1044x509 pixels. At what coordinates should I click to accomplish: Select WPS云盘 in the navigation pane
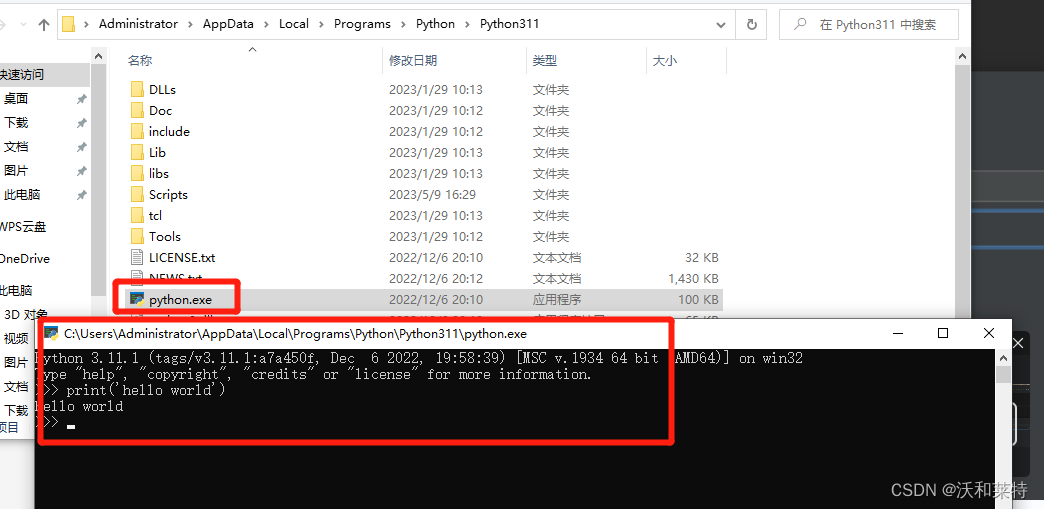point(23,227)
